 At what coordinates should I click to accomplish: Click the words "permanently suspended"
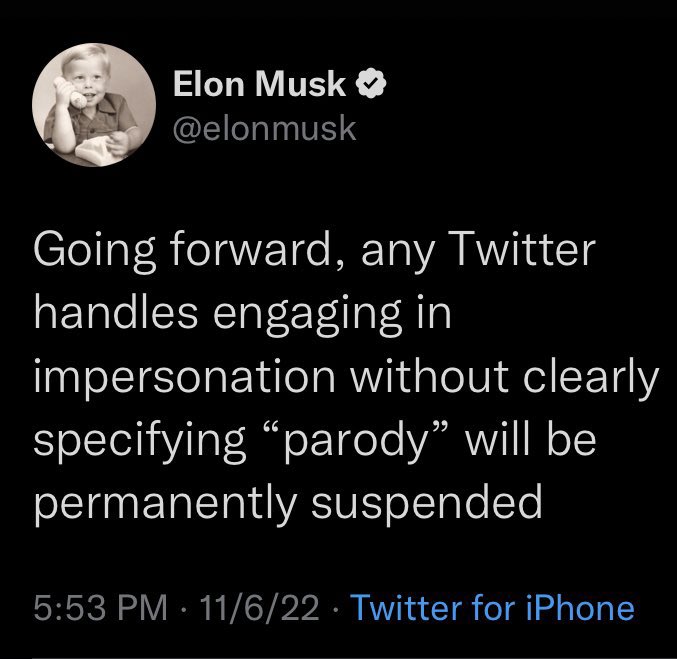[288, 503]
